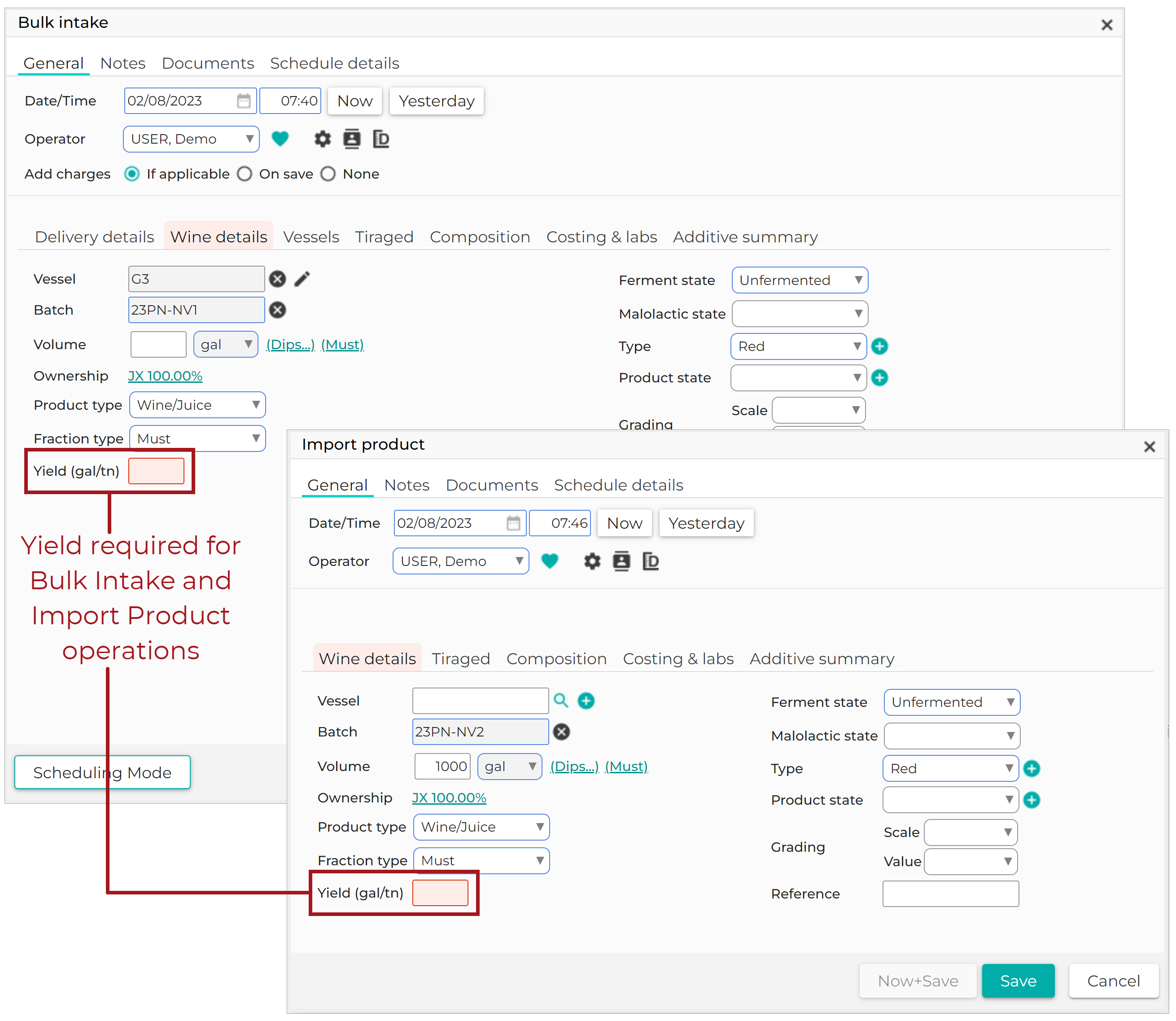Click the Yield (gal/tn) field in Bulk intake
This screenshot has height=1021, width=1176.
tap(156, 471)
